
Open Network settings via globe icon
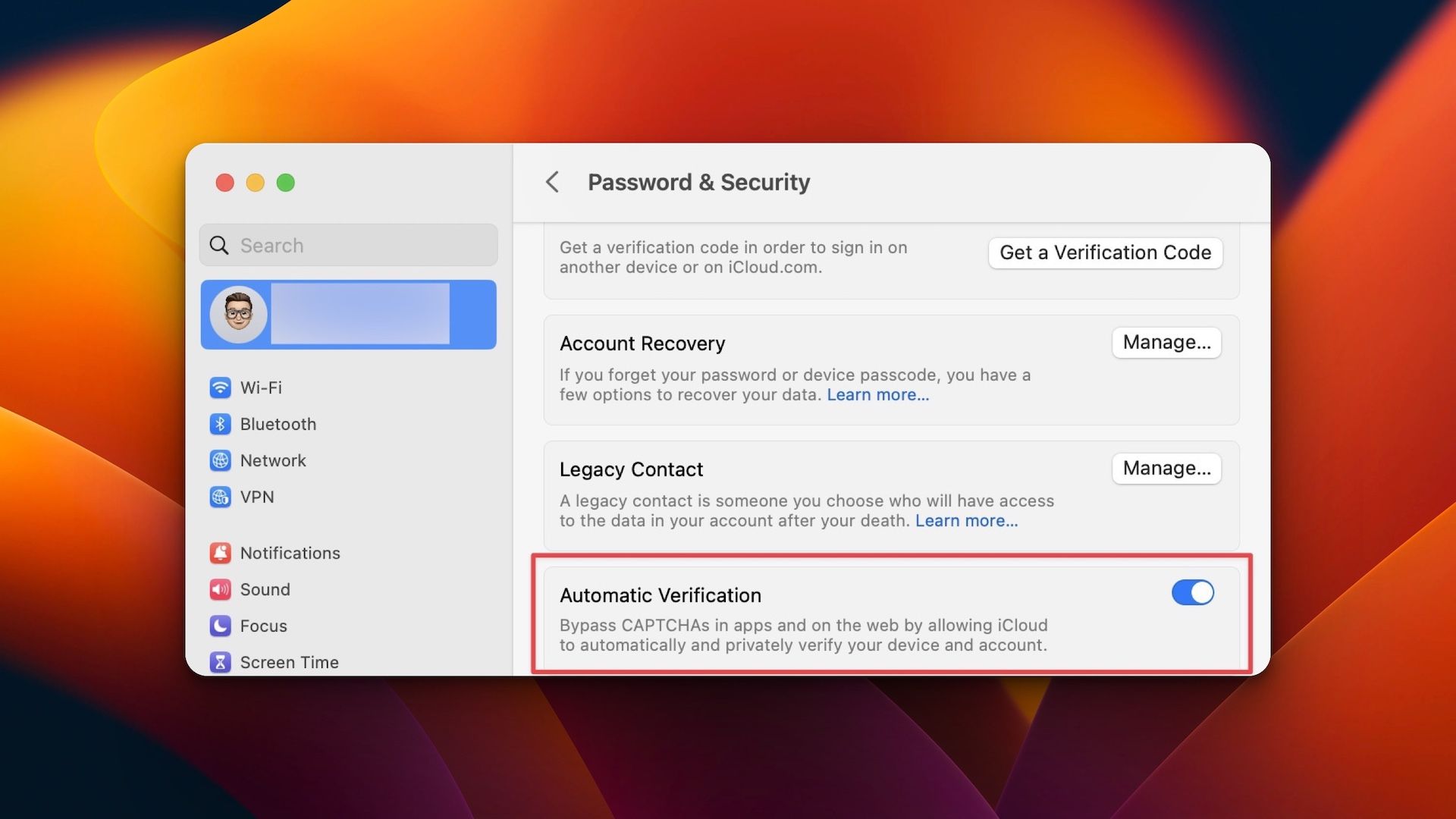tap(220, 460)
